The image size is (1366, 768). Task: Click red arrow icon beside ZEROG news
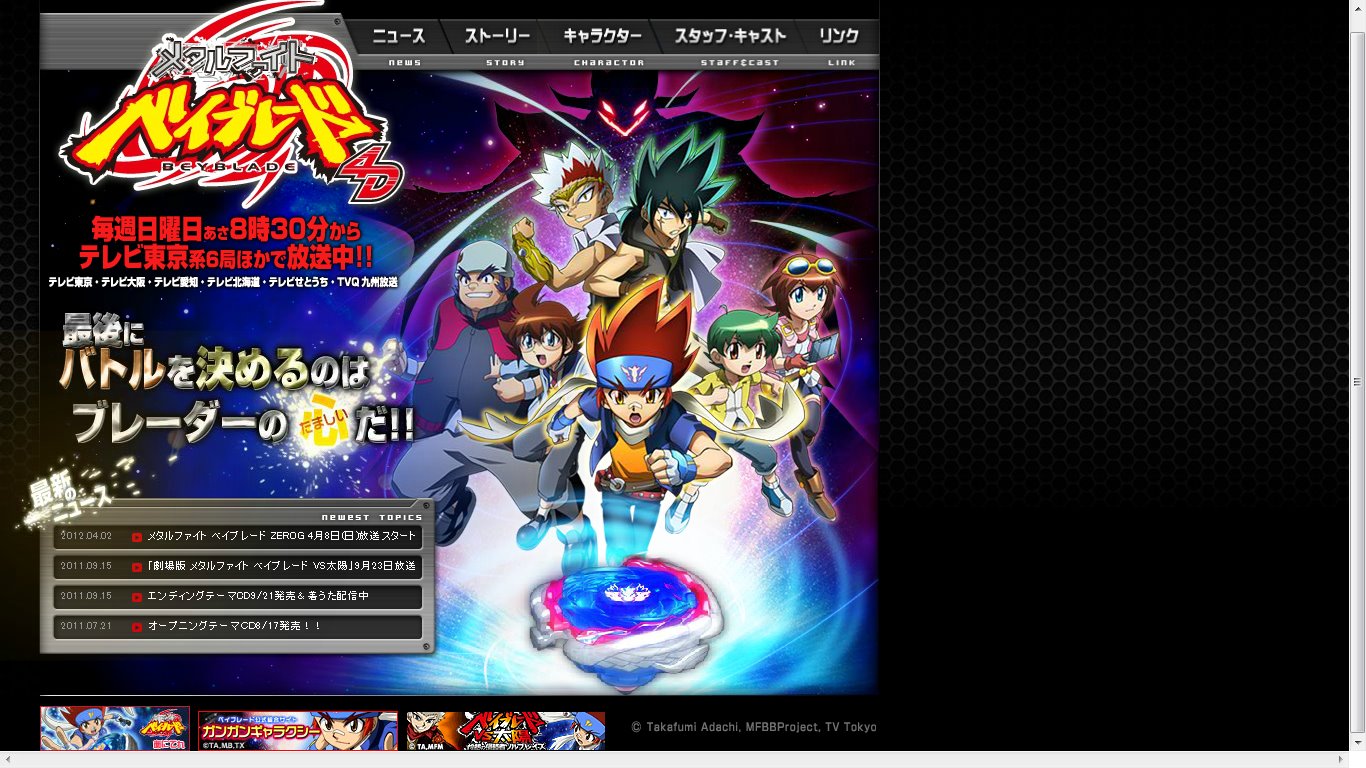click(x=137, y=537)
